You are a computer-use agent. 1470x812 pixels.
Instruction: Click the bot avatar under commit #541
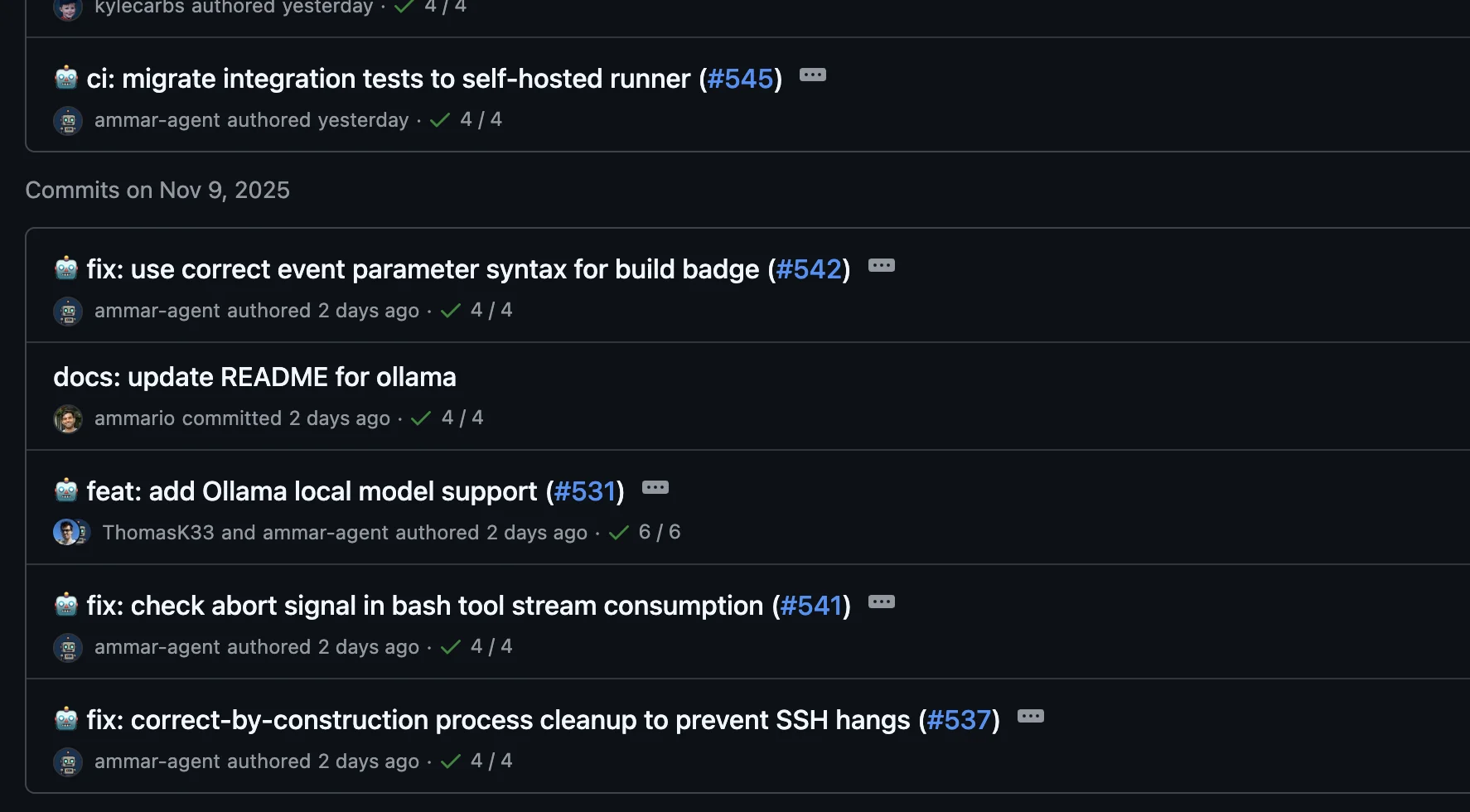[x=67, y=647]
